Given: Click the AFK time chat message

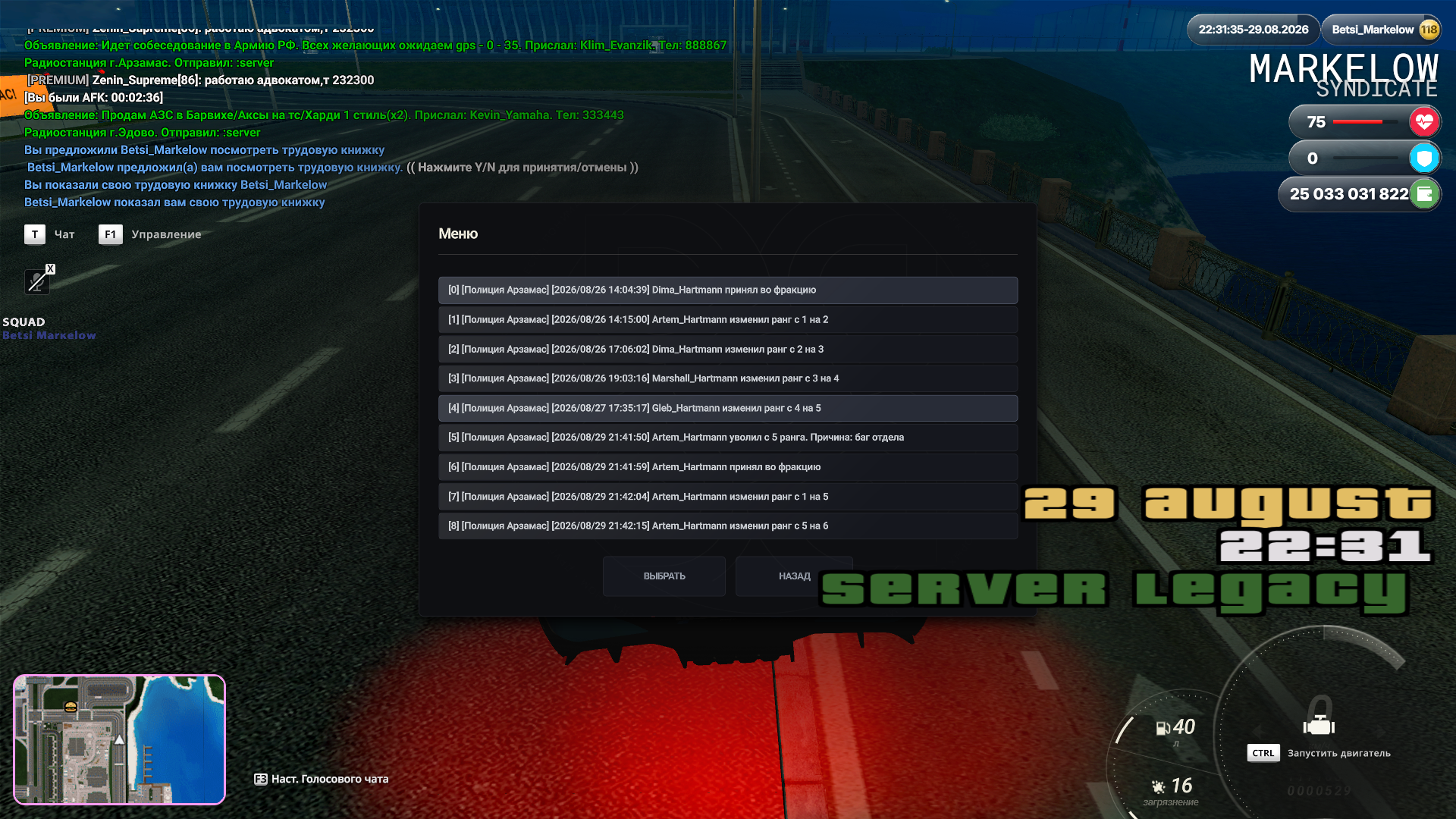Looking at the screenshot, I should (x=93, y=97).
